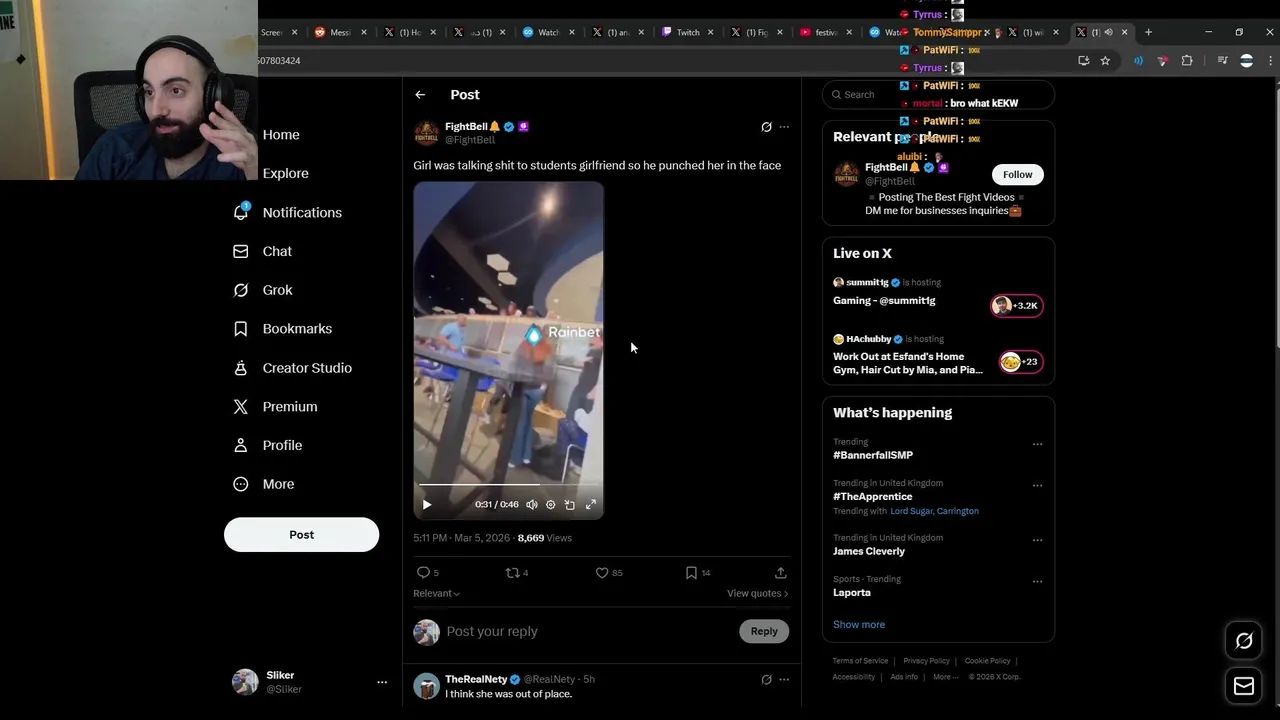
Task: Mute the video with the speaker icon
Action: (x=532, y=505)
